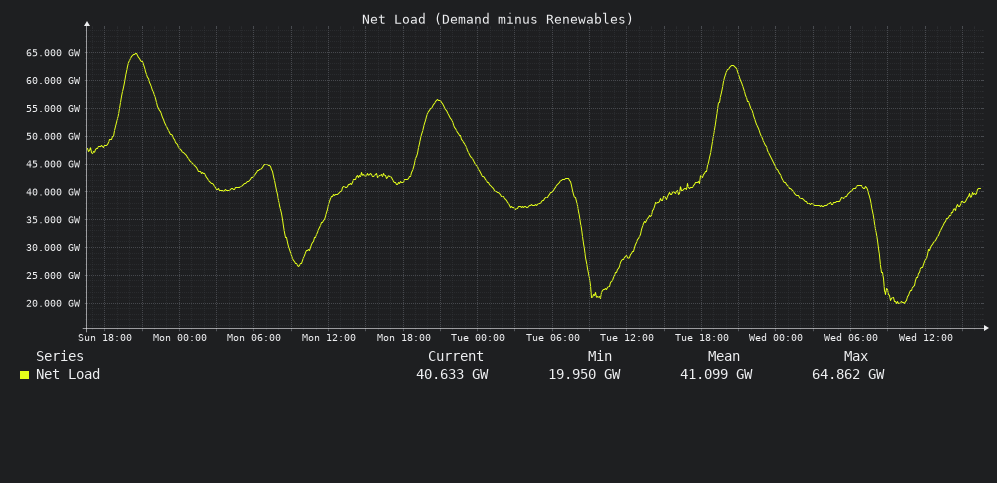Click the 60.000 GW y-axis label
Image resolution: width=997 pixels, height=483 pixels.
click(53, 81)
